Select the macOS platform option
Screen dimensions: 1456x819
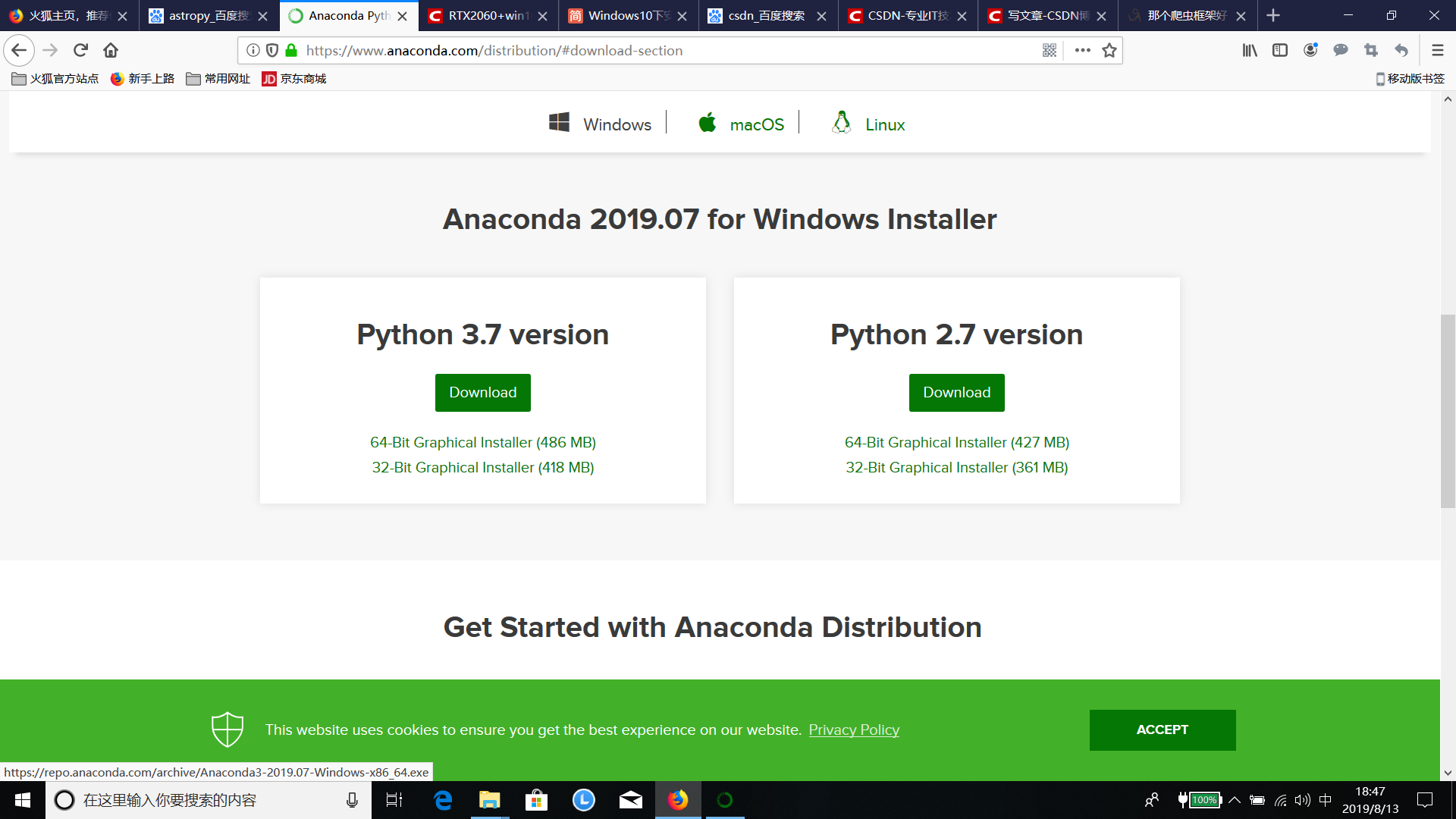point(741,124)
